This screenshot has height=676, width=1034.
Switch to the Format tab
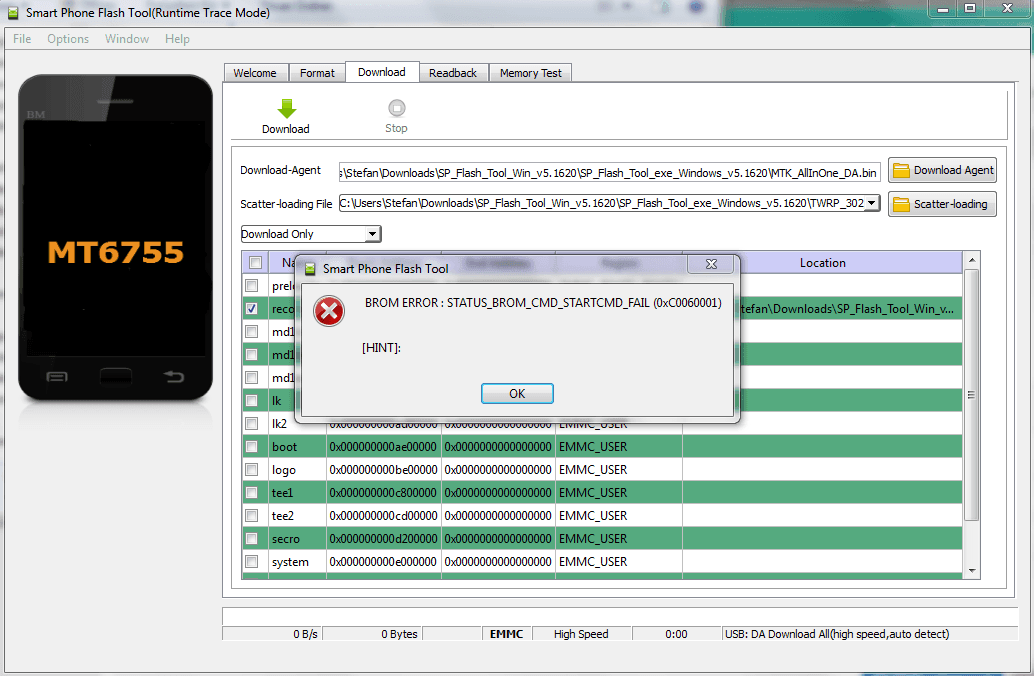317,73
